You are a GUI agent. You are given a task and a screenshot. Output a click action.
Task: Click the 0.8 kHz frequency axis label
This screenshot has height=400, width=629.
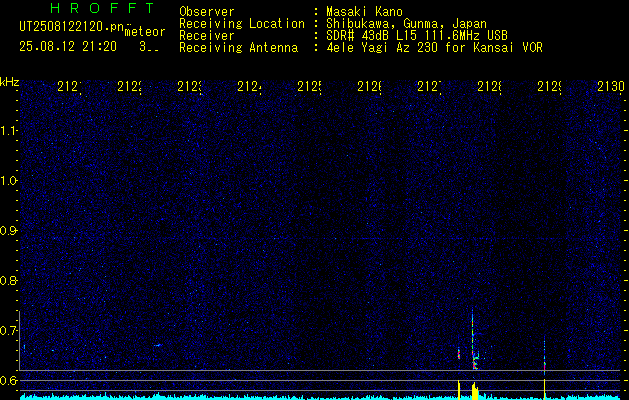8,280
